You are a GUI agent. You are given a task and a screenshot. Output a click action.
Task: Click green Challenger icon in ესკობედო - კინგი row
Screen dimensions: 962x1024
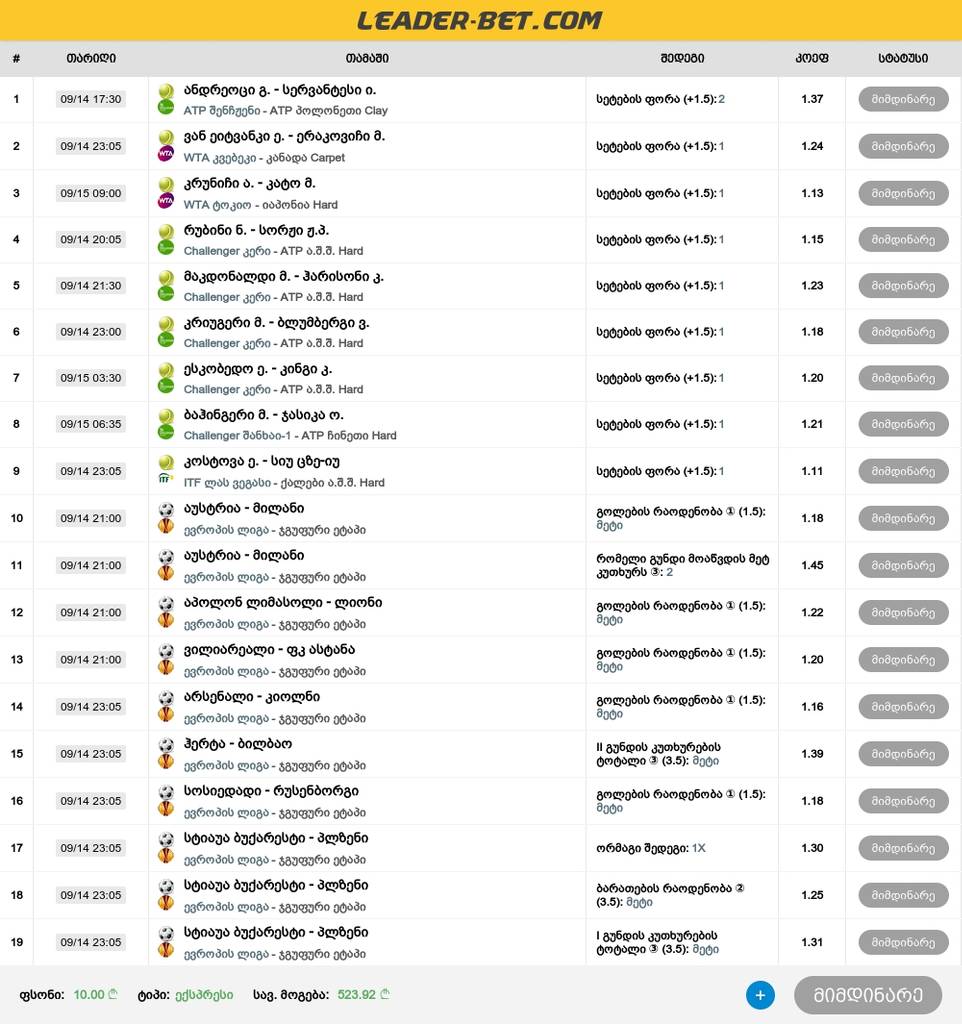point(166,386)
